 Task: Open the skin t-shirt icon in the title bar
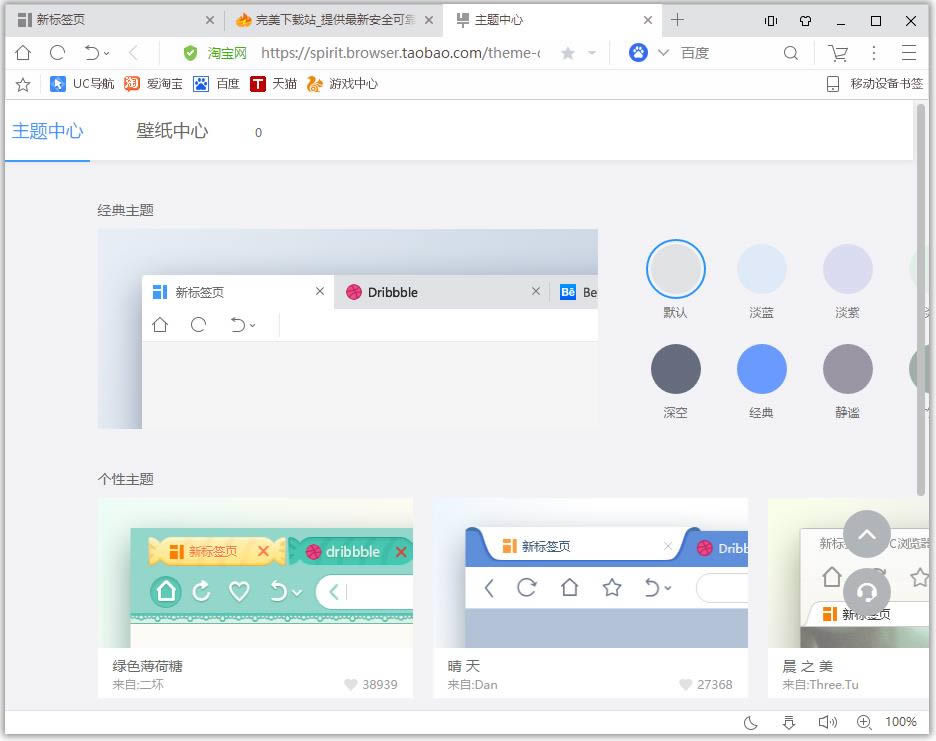805,20
